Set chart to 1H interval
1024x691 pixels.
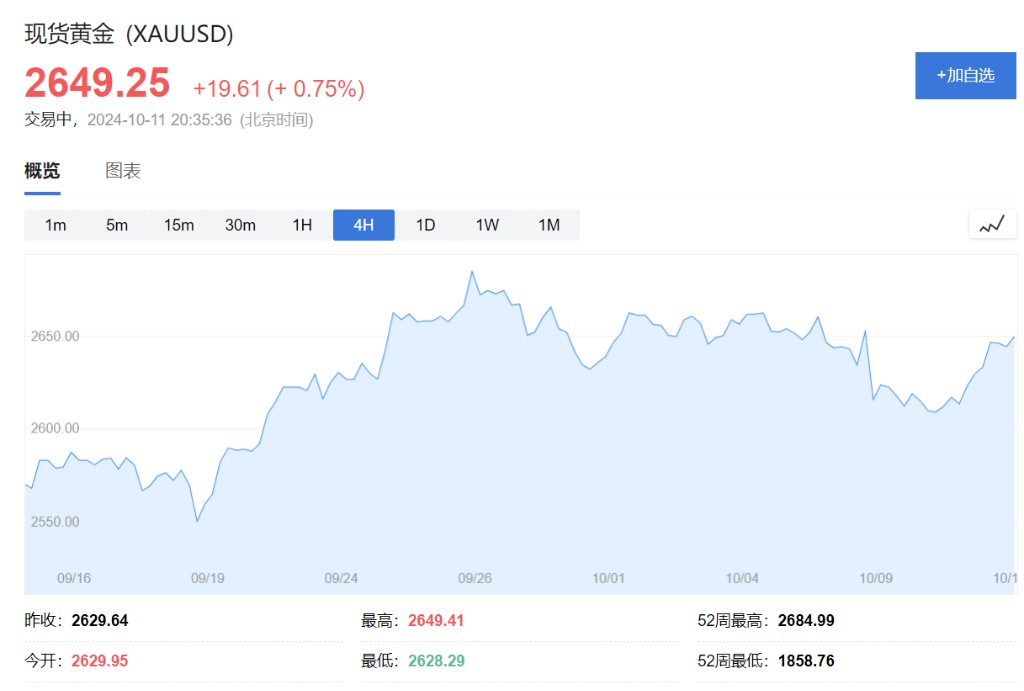[302, 225]
